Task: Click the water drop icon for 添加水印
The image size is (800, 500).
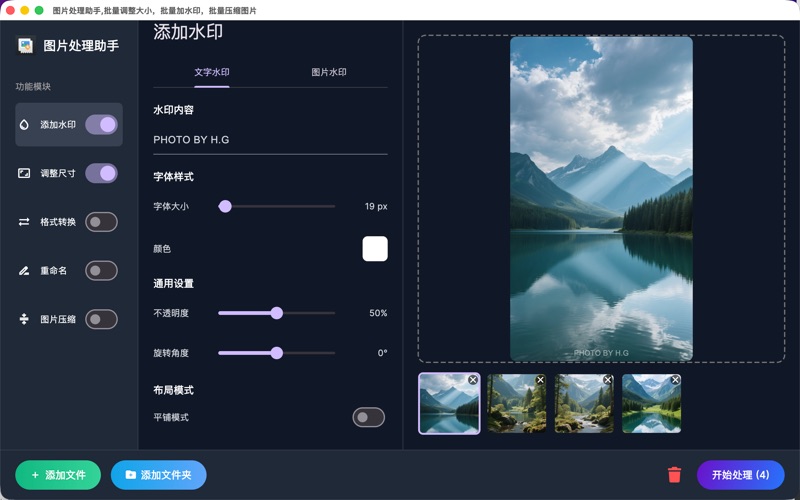Action: [x=24, y=124]
